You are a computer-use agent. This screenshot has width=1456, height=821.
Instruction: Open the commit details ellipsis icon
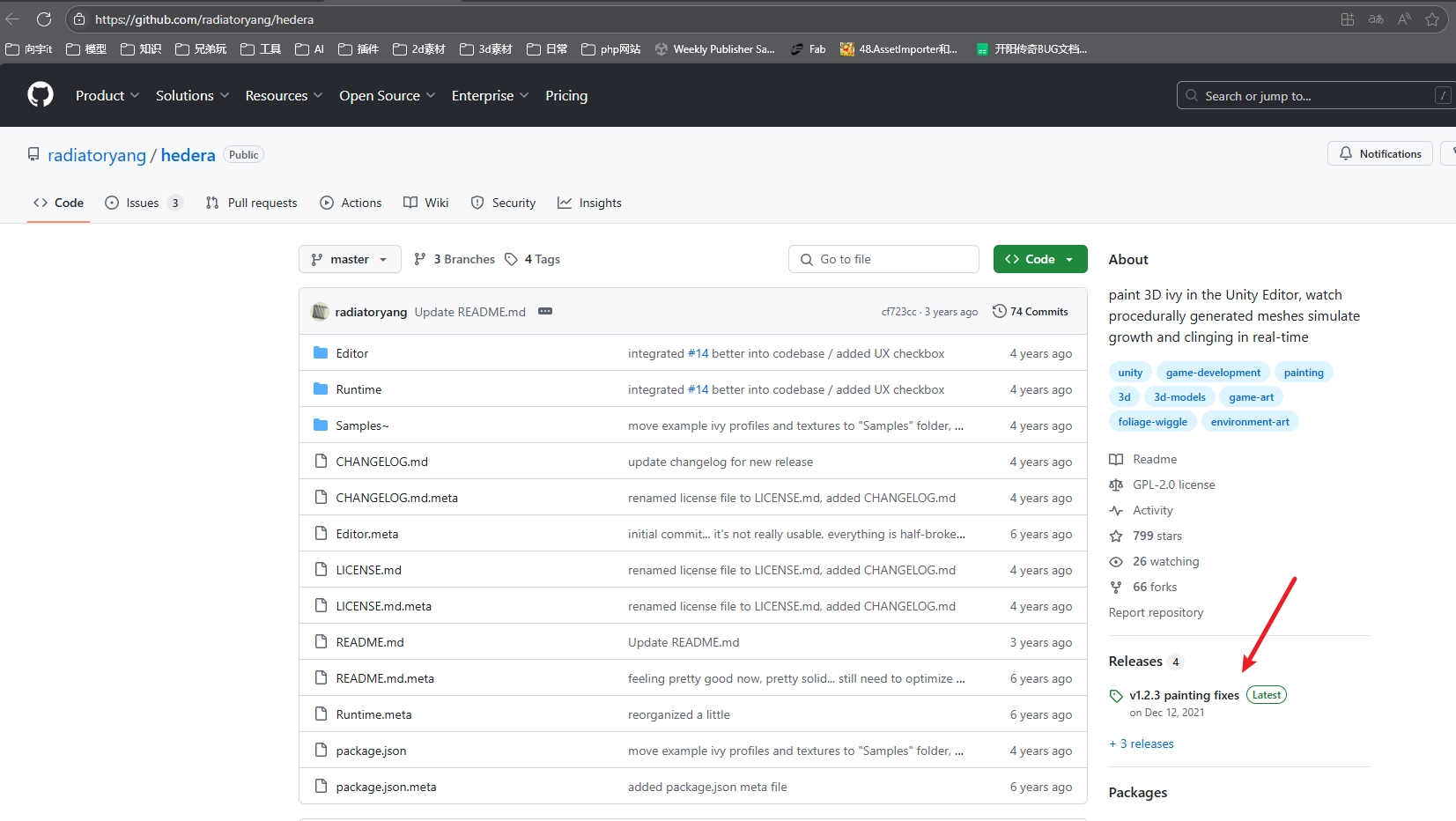point(545,311)
